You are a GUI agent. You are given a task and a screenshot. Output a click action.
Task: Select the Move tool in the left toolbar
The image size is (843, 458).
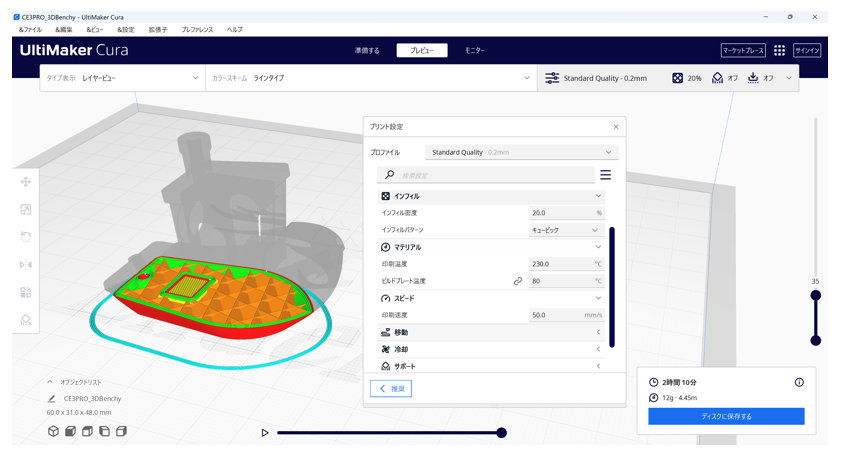pyautogui.click(x=25, y=182)
